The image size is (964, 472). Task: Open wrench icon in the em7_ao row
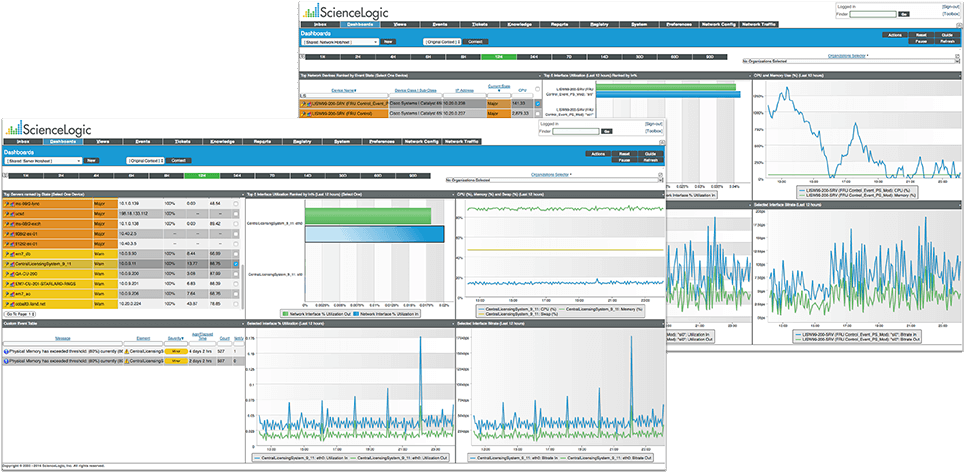pos(7,294)
